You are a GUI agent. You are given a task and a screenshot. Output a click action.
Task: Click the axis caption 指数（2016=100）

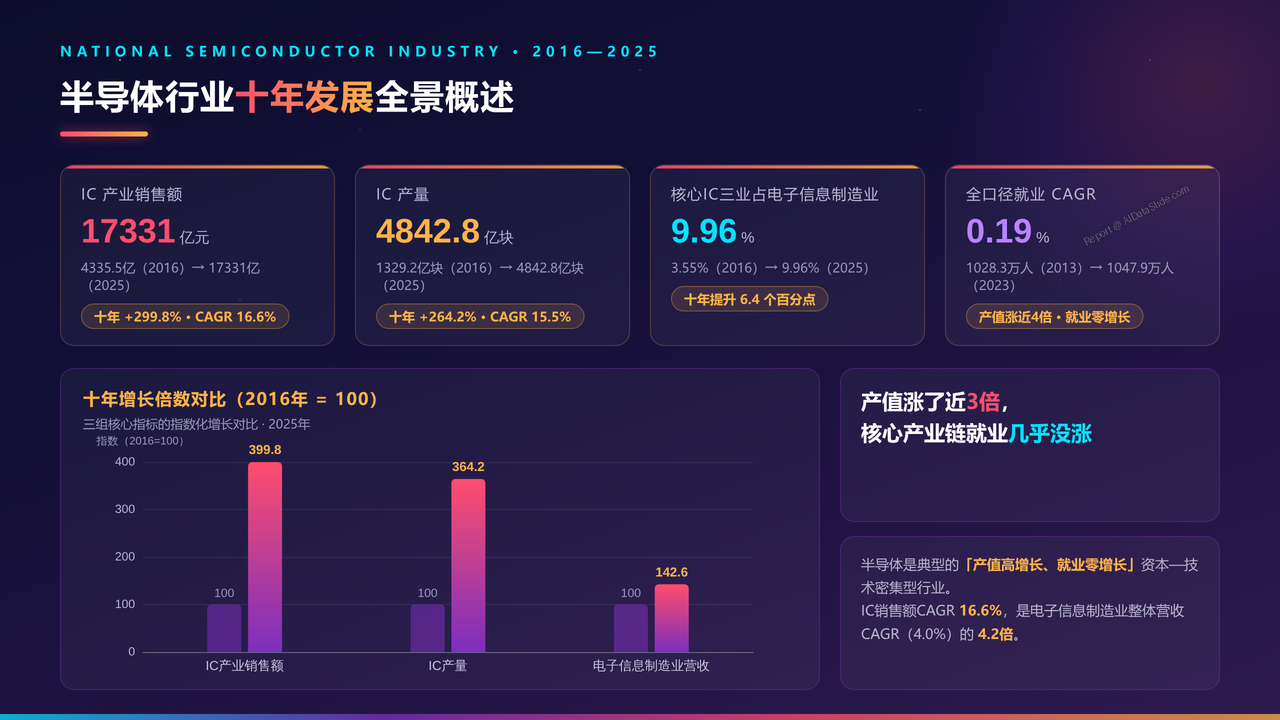point(140,441)
